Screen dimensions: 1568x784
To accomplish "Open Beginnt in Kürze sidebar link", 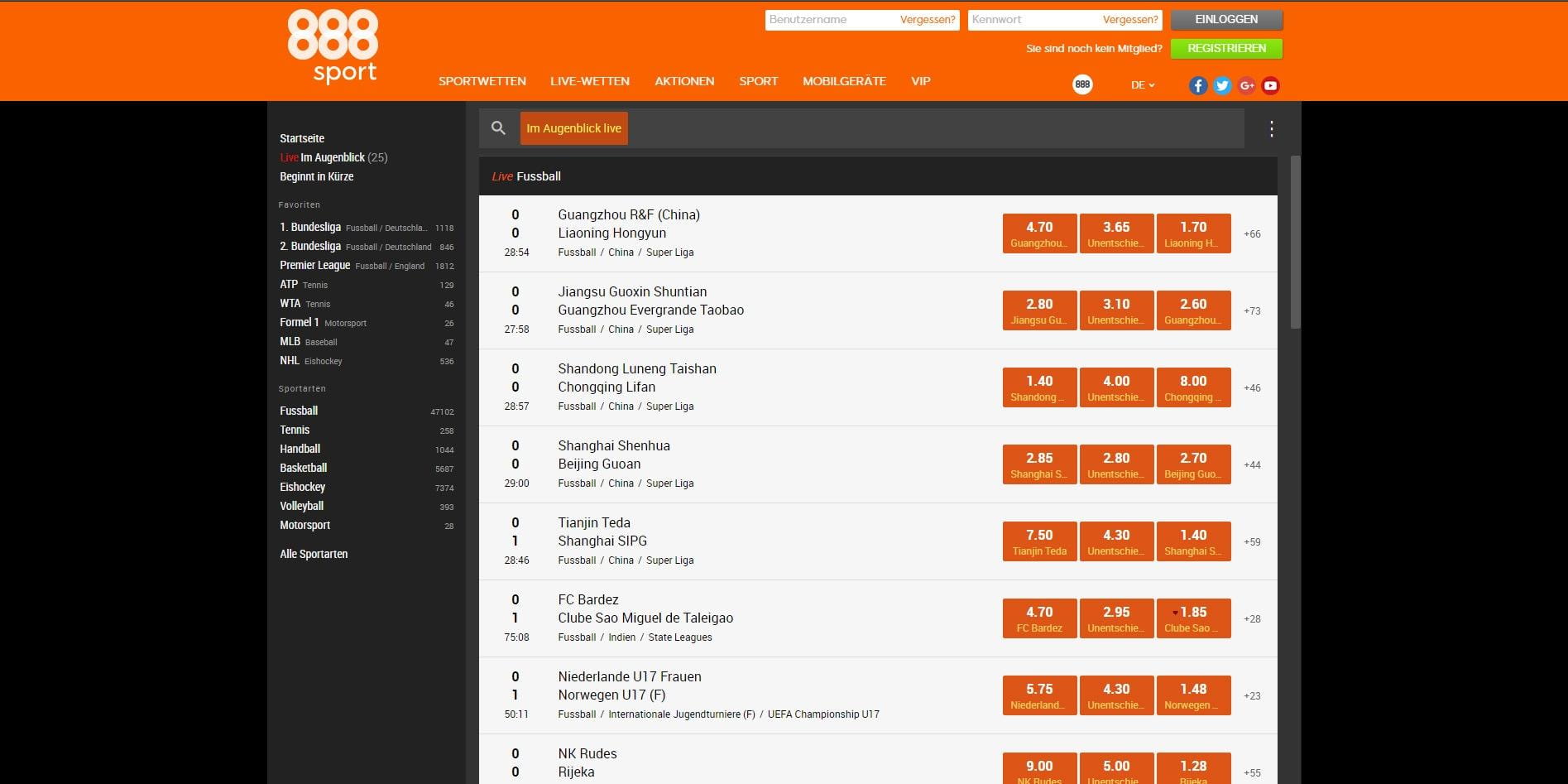I will pos(317,176).
